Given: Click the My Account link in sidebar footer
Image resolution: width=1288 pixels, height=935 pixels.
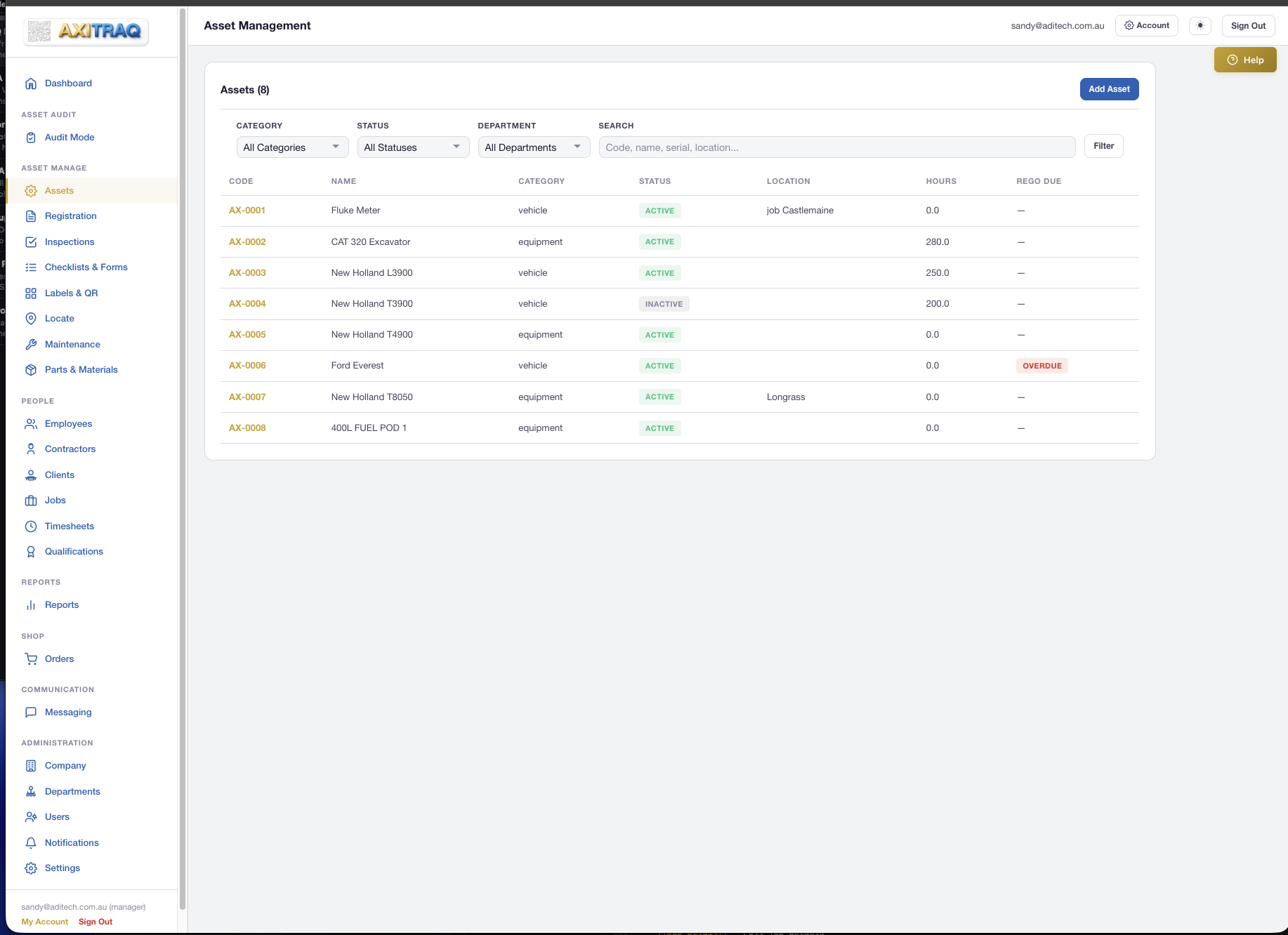Looking at the screenshot, I should coord(45,922).
